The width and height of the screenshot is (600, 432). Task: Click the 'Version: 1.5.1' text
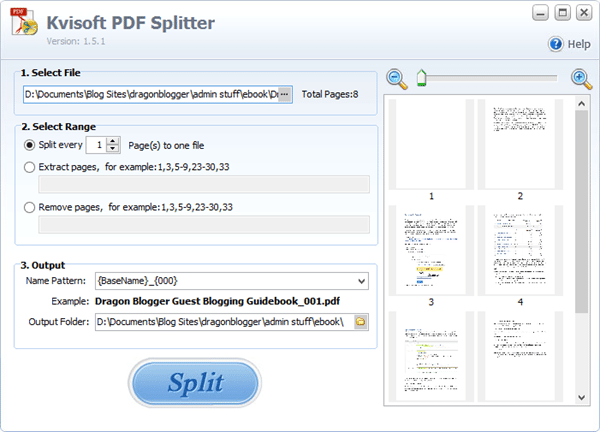point(76,41)
